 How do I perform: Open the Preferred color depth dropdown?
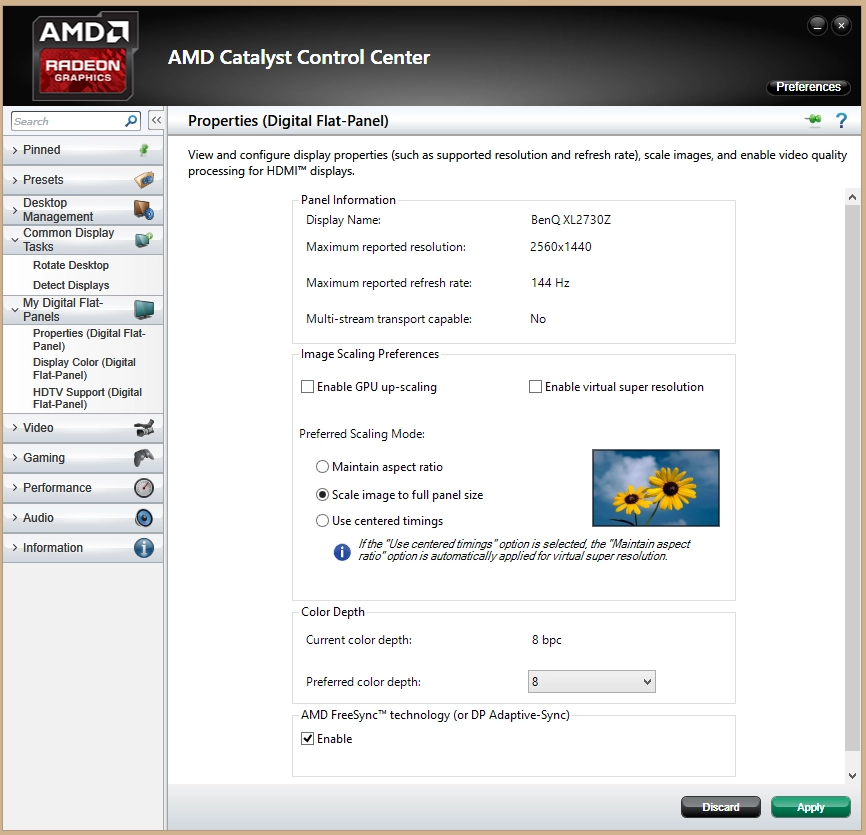(x=592, y=681)
